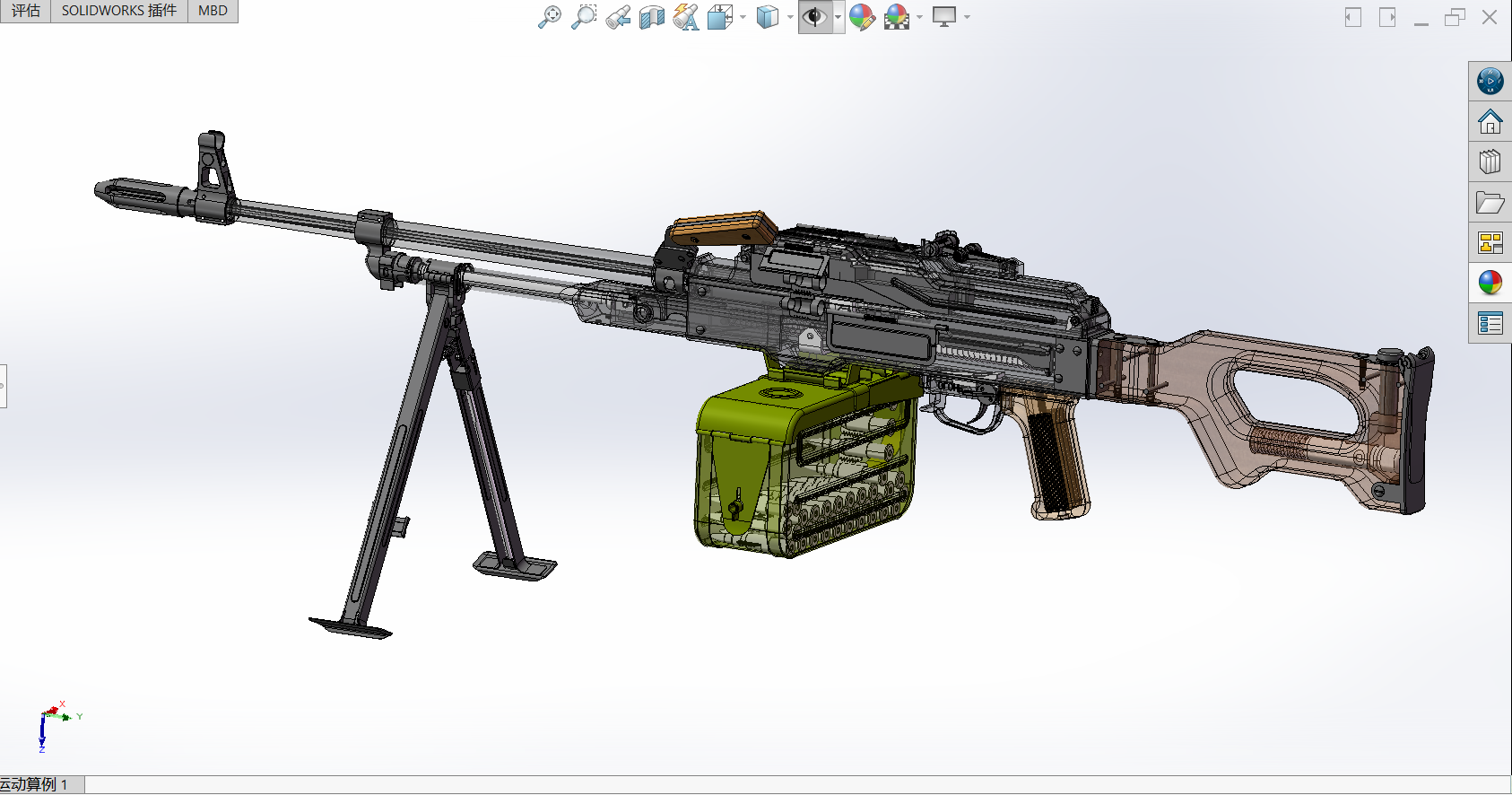
Task: Select the Zoom to Area tool
Action: [584, 17]
